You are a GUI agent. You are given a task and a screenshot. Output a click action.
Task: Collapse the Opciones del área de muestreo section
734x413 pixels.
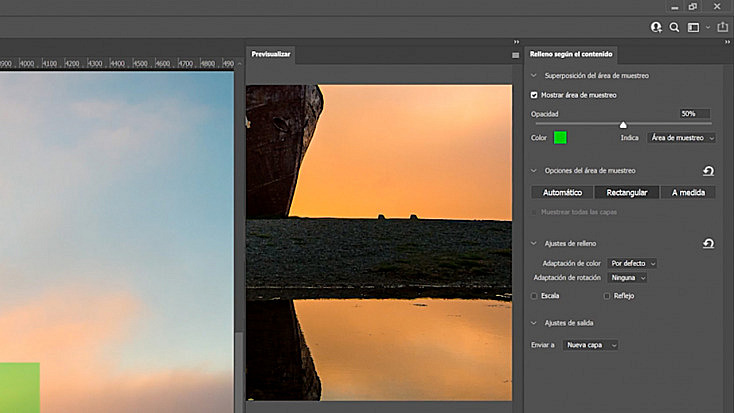534,170
